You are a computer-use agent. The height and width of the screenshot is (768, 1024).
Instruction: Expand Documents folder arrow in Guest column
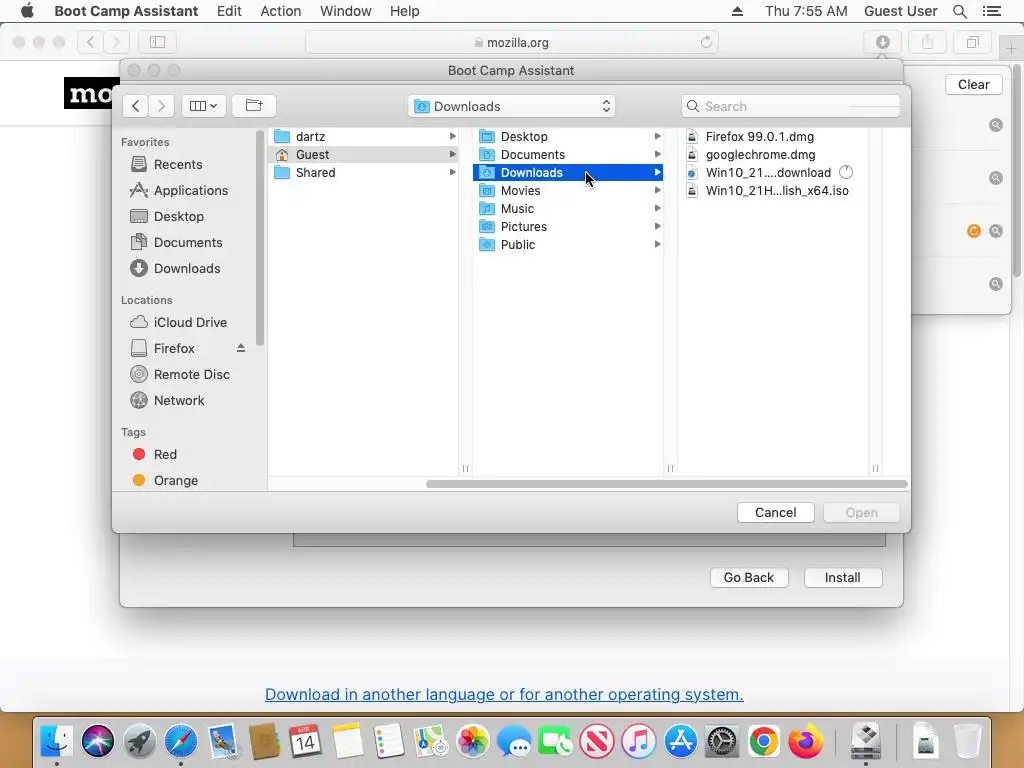click(657, 155)
